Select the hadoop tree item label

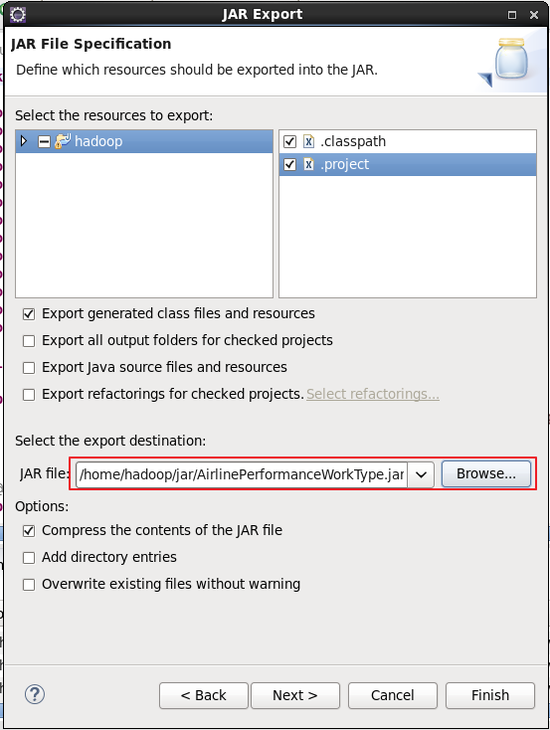pos(98,141)
